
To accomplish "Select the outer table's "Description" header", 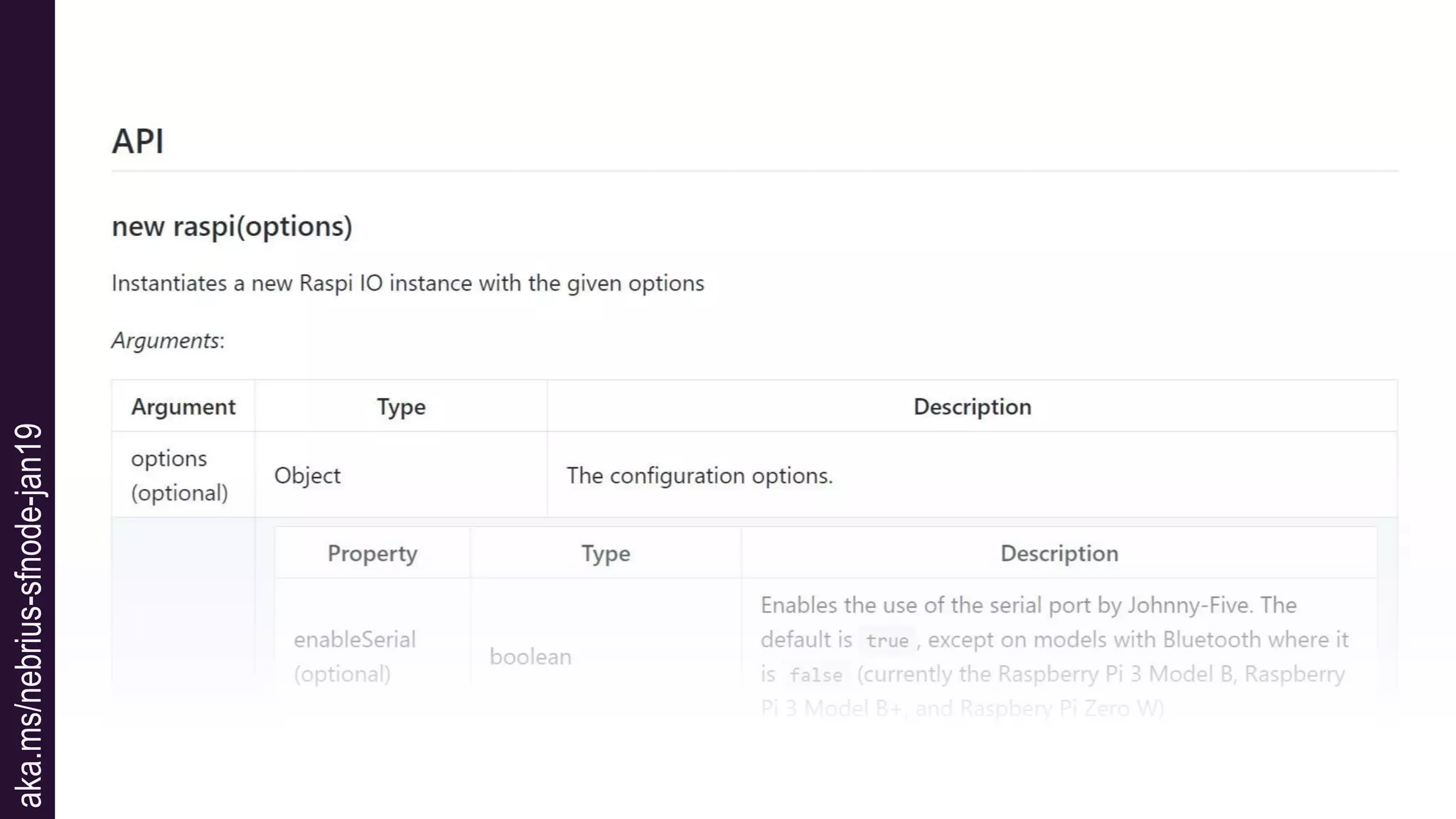I will click(x=972, y=407).
